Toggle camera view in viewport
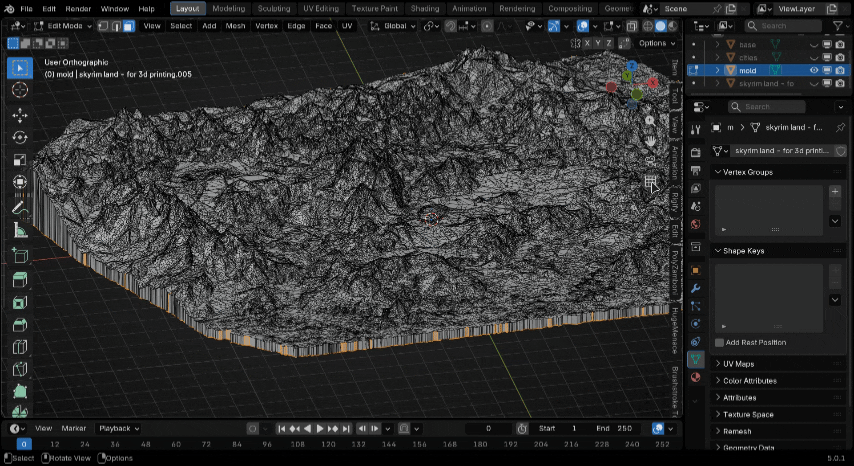This screenshot has height=466, width=854. 650,161
